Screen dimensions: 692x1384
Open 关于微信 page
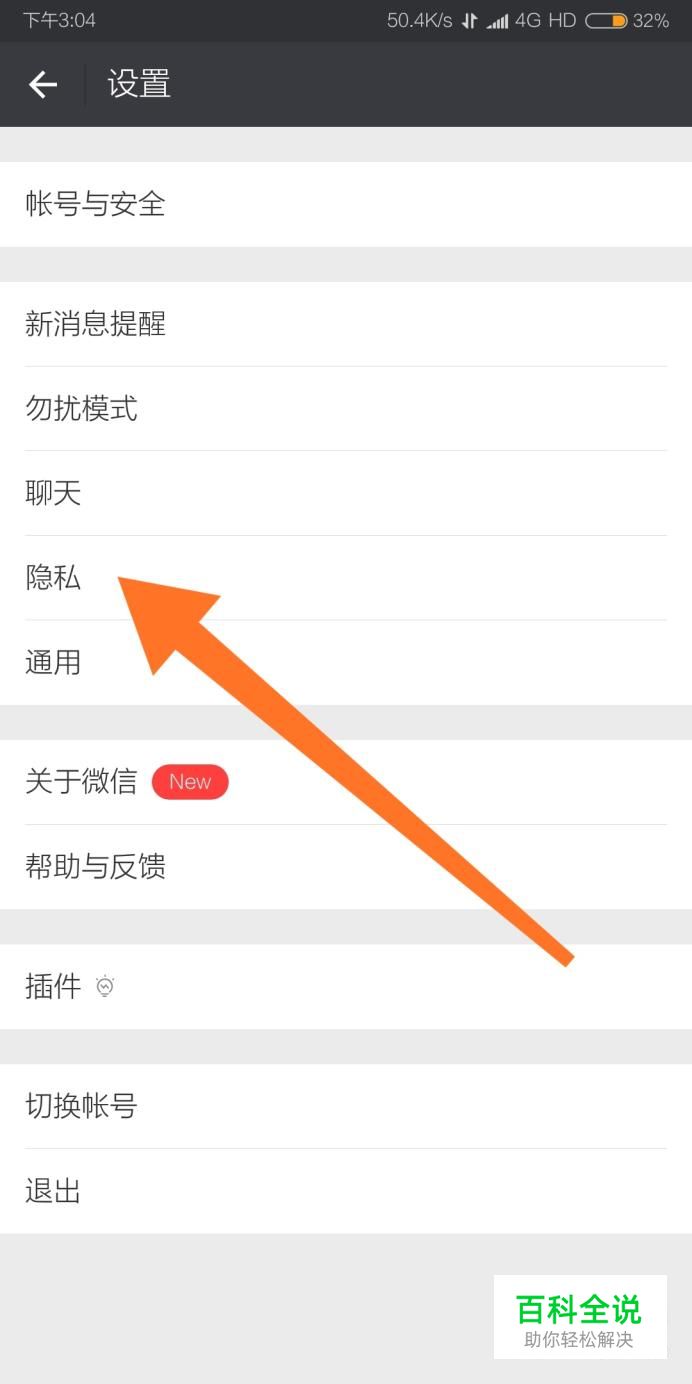[x=346, y=782]
